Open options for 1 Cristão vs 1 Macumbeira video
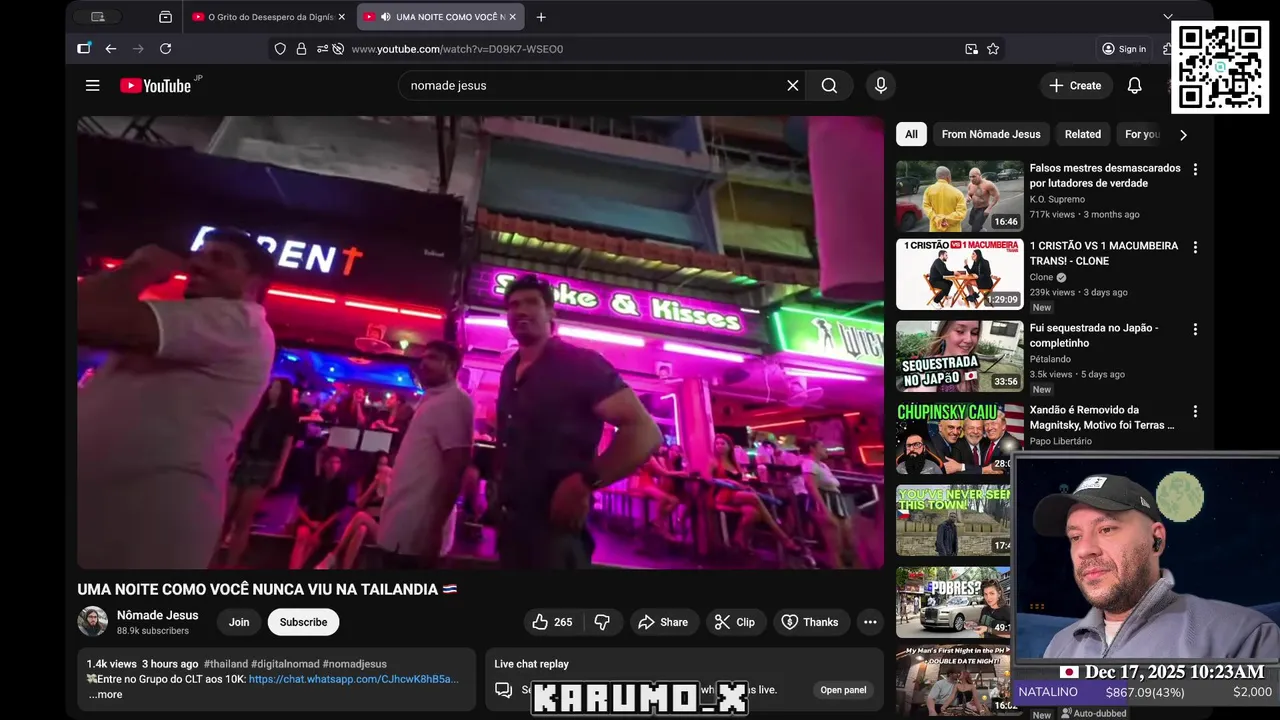 (x=1194, y=247)
